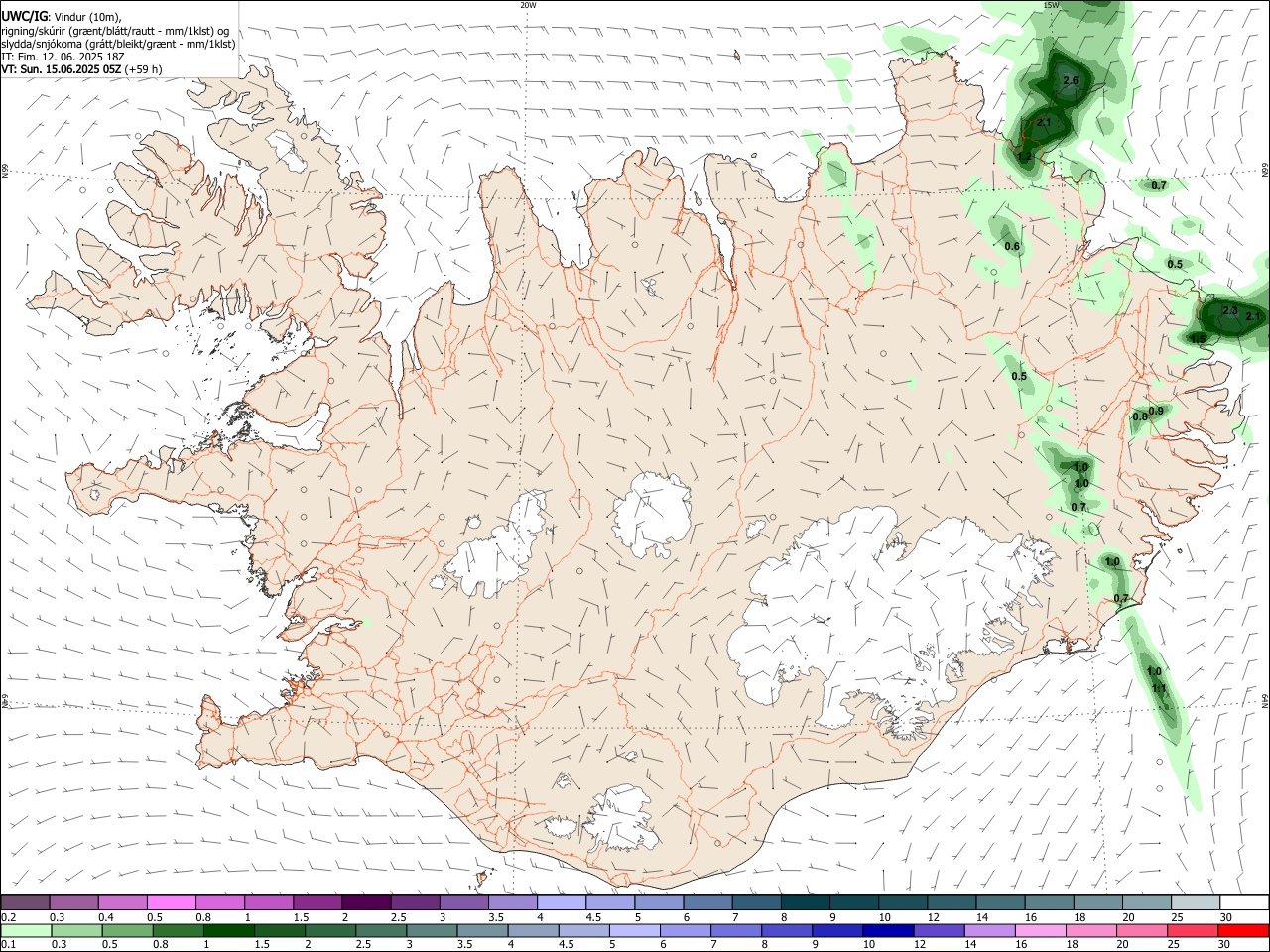The width and height of the screenshot is (1270, 952).
Task: Click the 1.2 precipitation value on the northeast coast
Action: [x=1025, y=156]
